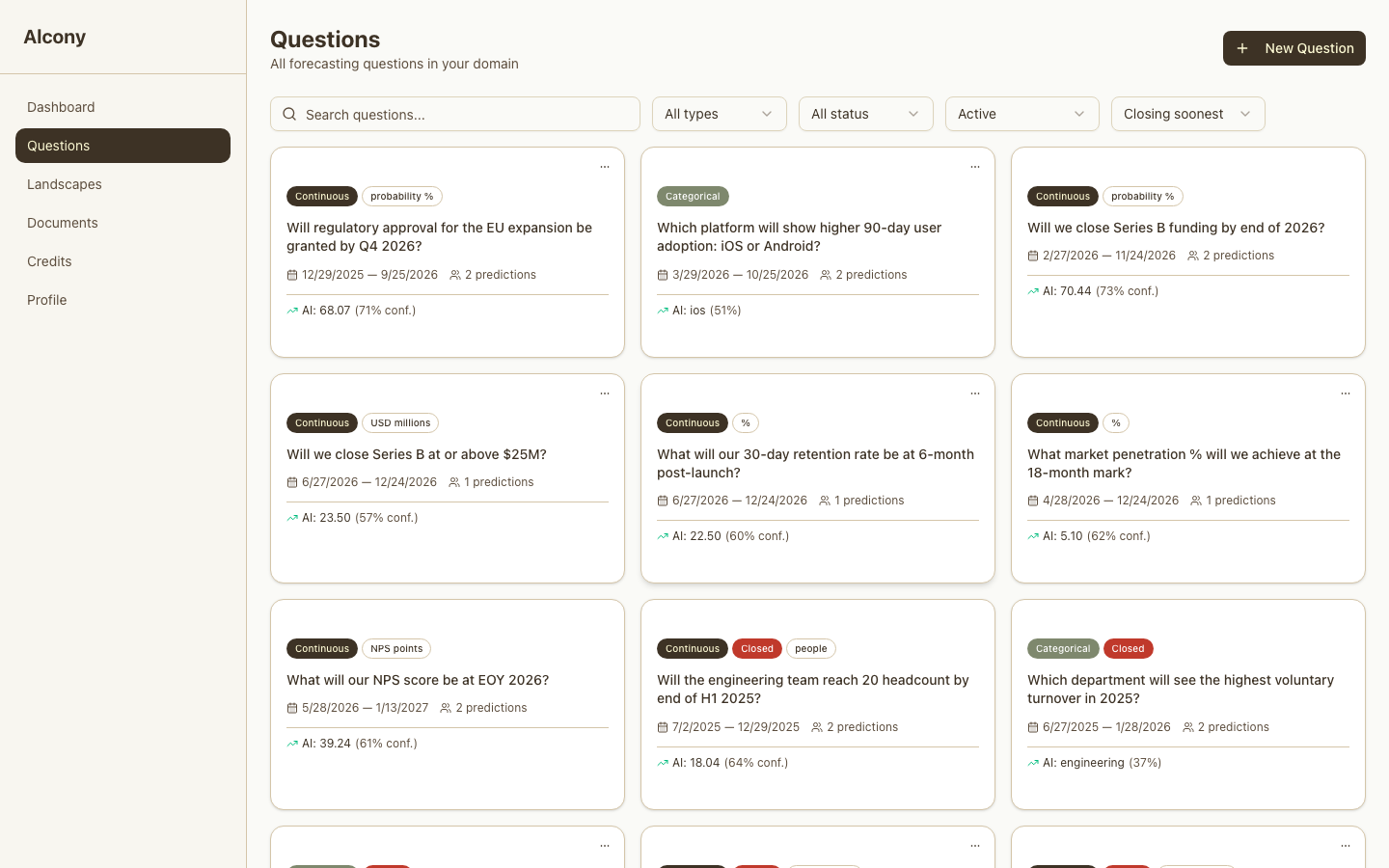
Task: Open options menu on 30-day retention rate card
Action: point(975,393)
